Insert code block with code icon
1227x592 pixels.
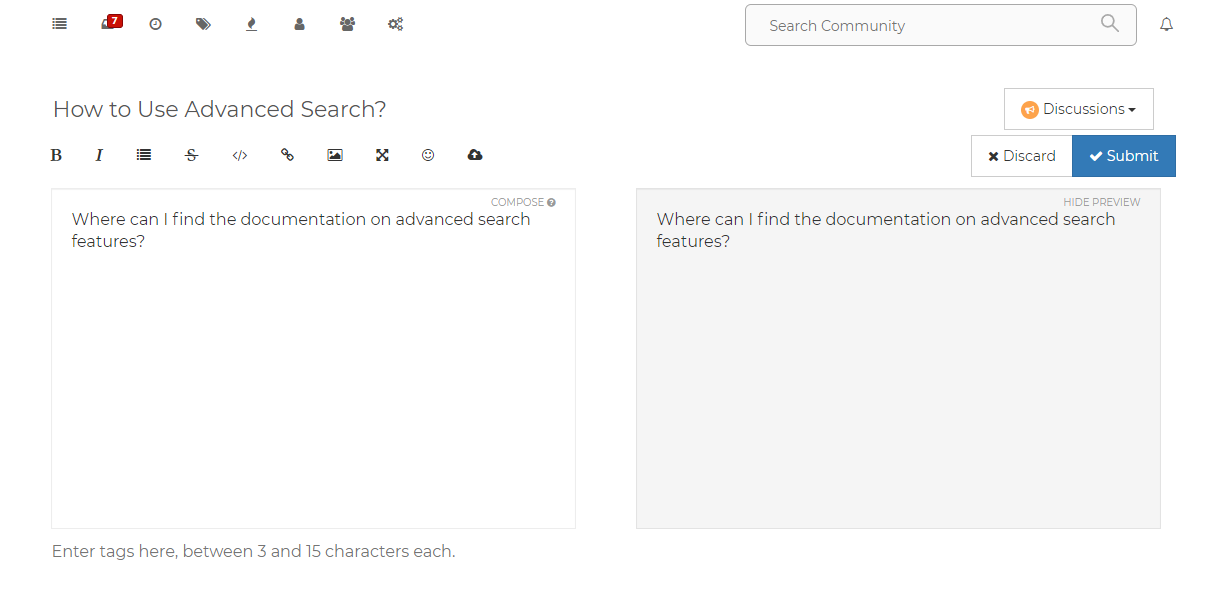(240, 155)
